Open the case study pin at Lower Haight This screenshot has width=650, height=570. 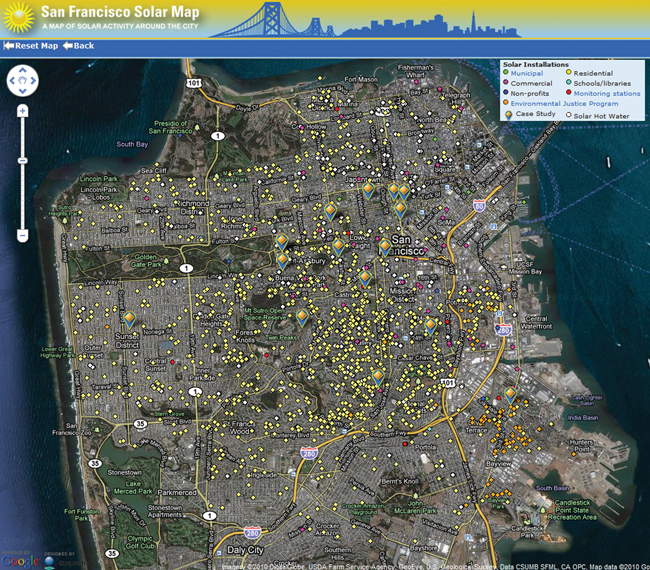(338, 247)
